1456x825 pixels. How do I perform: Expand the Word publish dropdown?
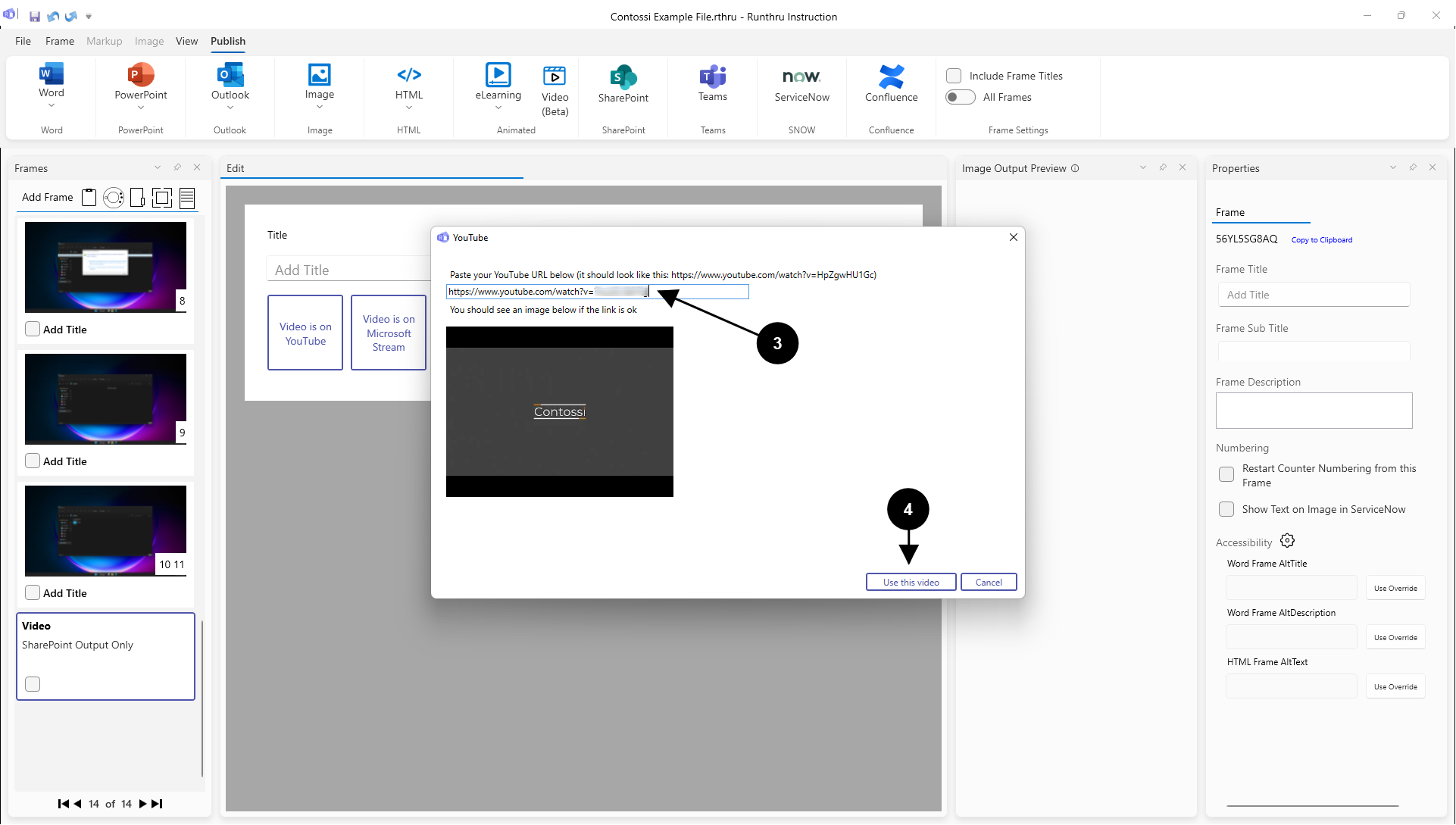click(x=52, y=106)
